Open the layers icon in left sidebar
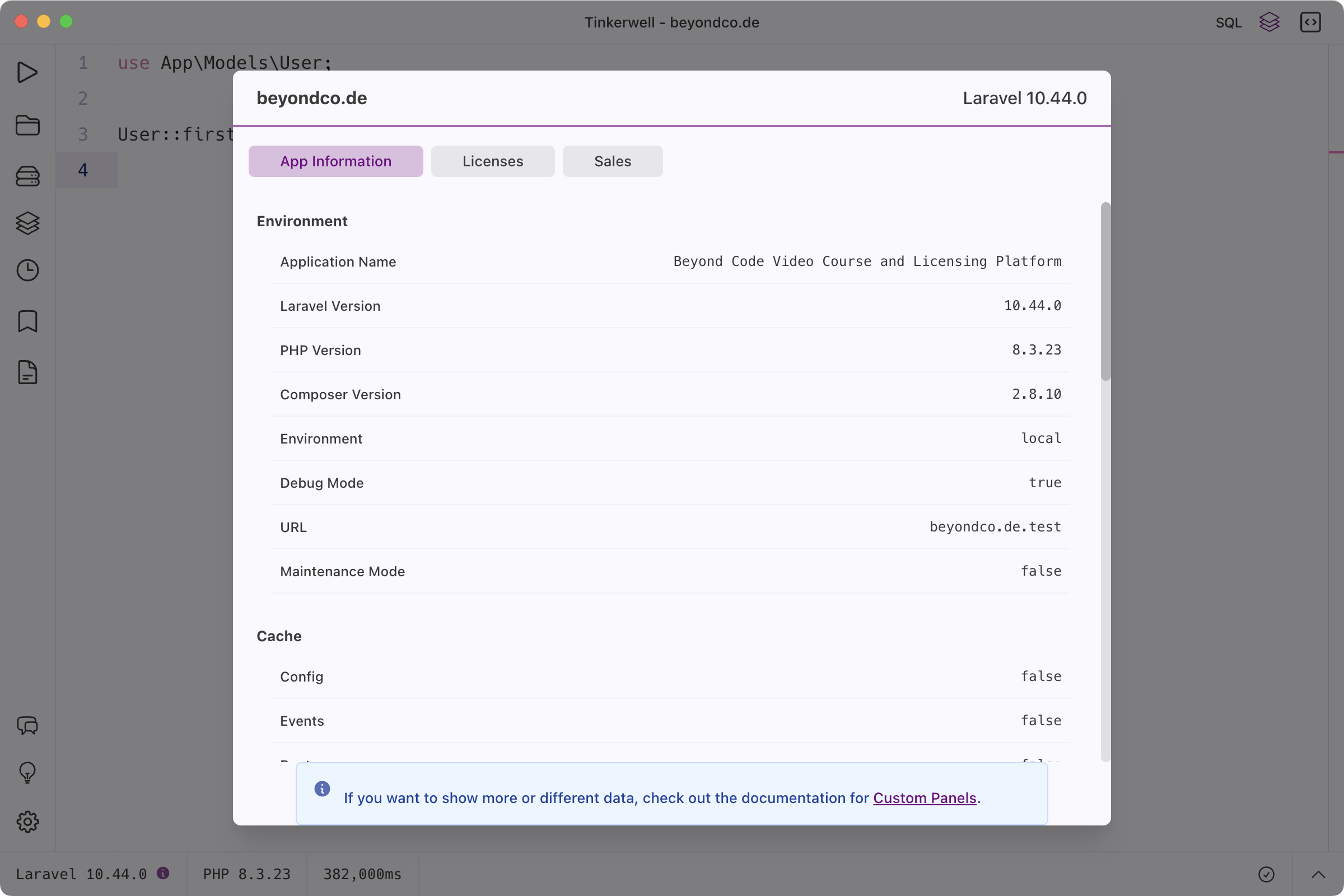The height and width of the screenshot is (896, 1344). (27, 223)
